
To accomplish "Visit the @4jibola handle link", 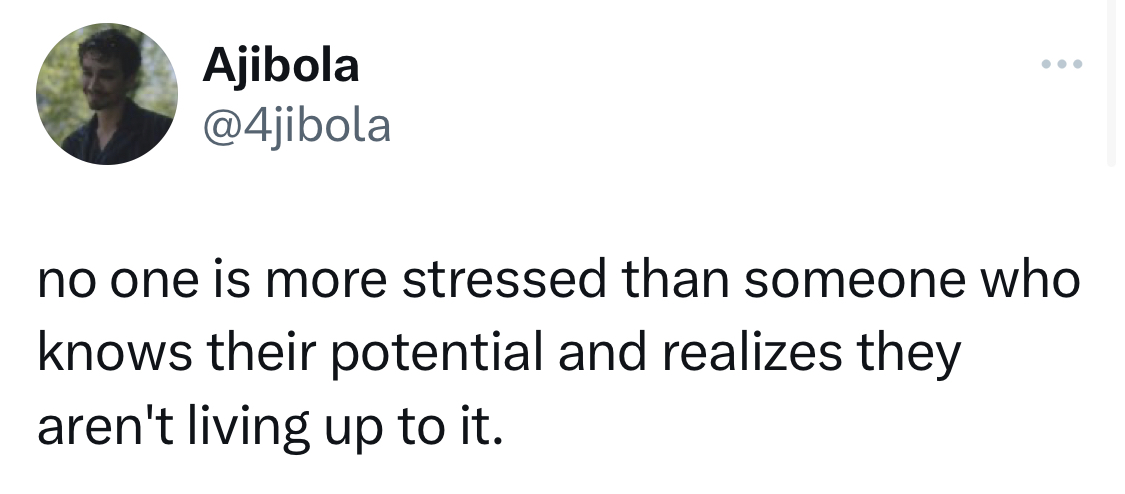I will (x=295, y=127).
